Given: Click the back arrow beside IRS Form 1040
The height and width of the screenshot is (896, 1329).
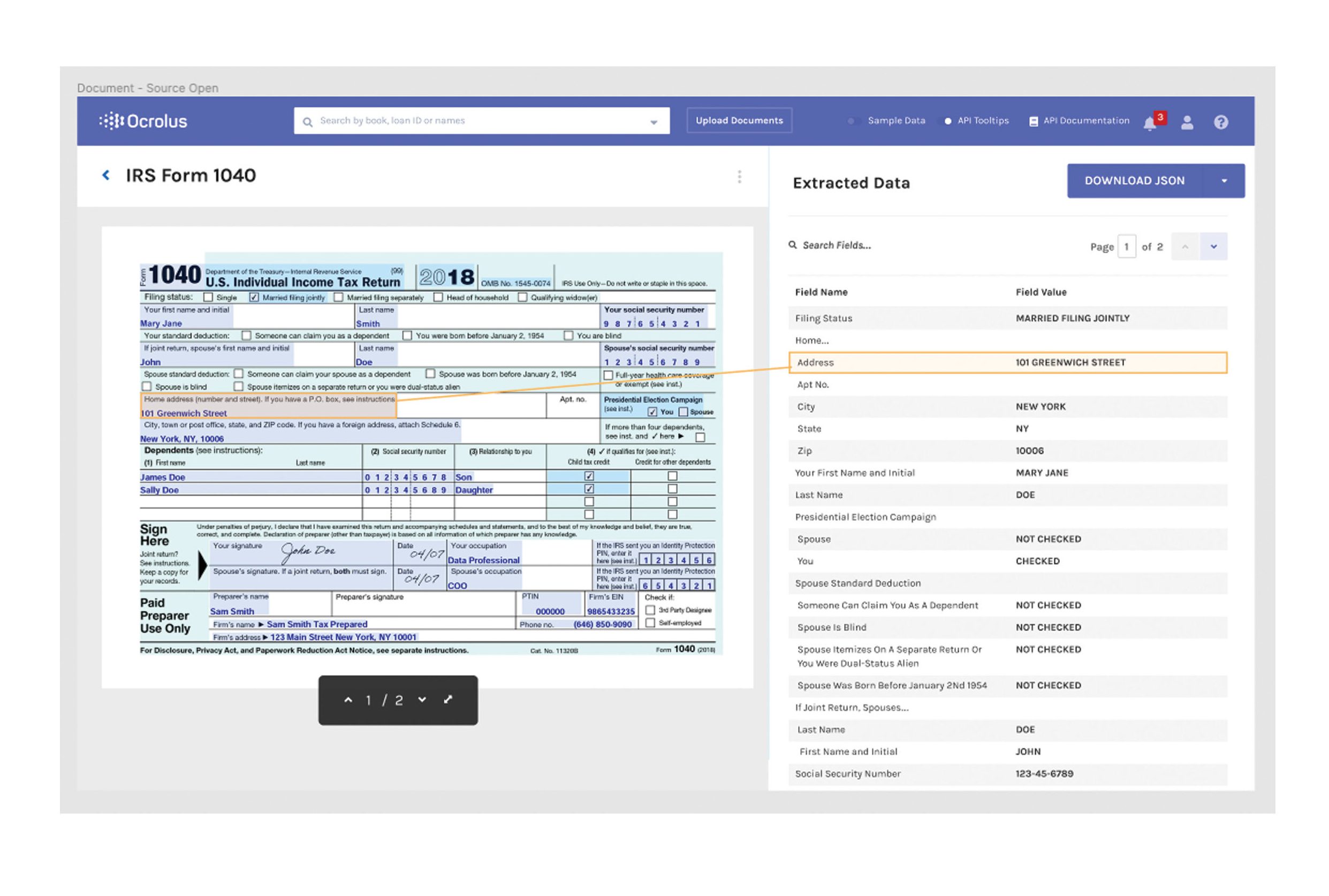Looking at the screenshot, I should click(105, 176).
